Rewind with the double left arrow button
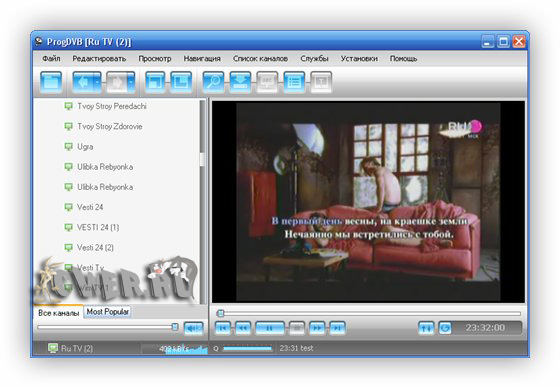Image resolution: width=560 pixels, height=388 pixels. [243, 328]
